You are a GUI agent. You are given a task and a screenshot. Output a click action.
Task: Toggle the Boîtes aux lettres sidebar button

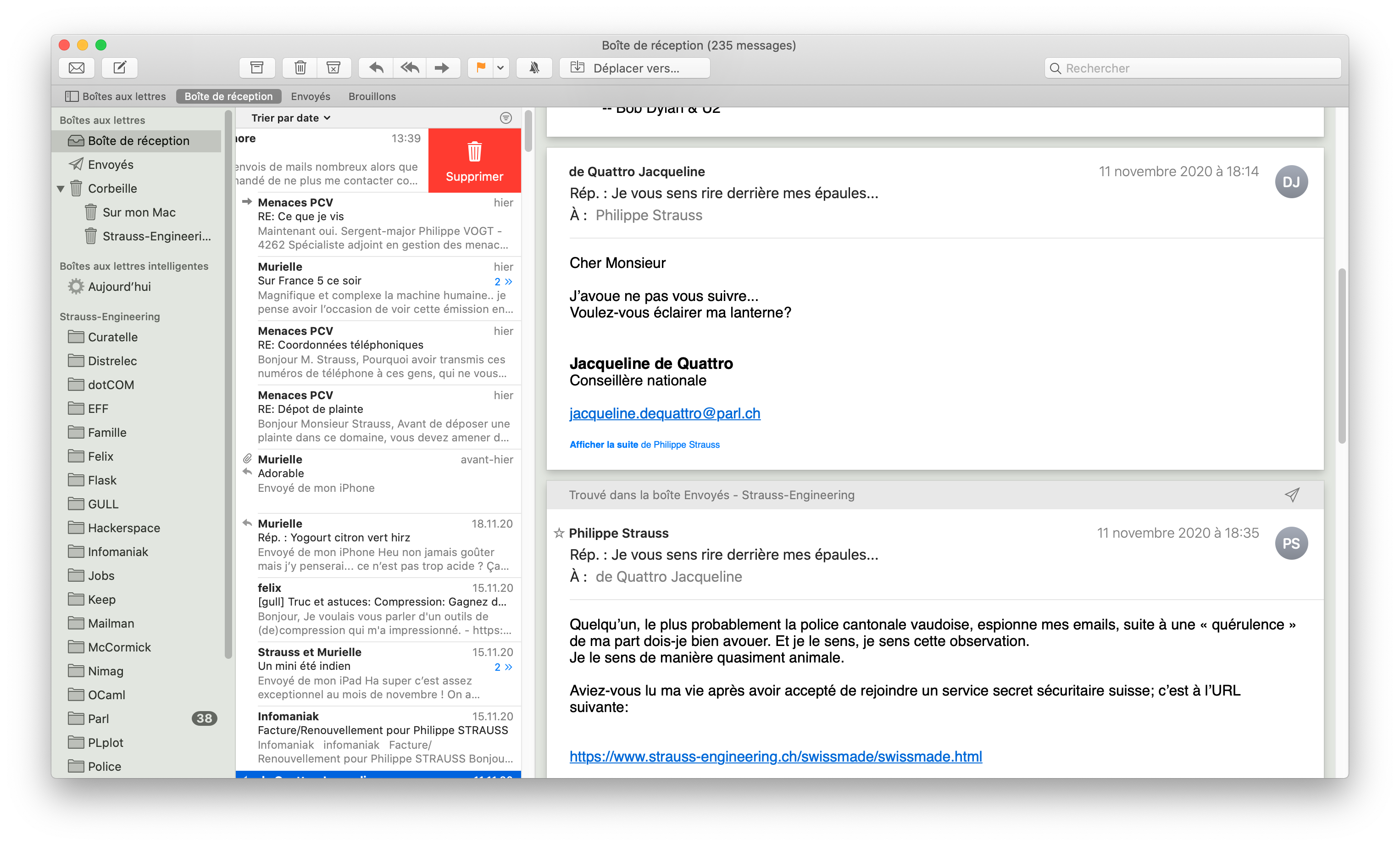[x=115, y=97]
